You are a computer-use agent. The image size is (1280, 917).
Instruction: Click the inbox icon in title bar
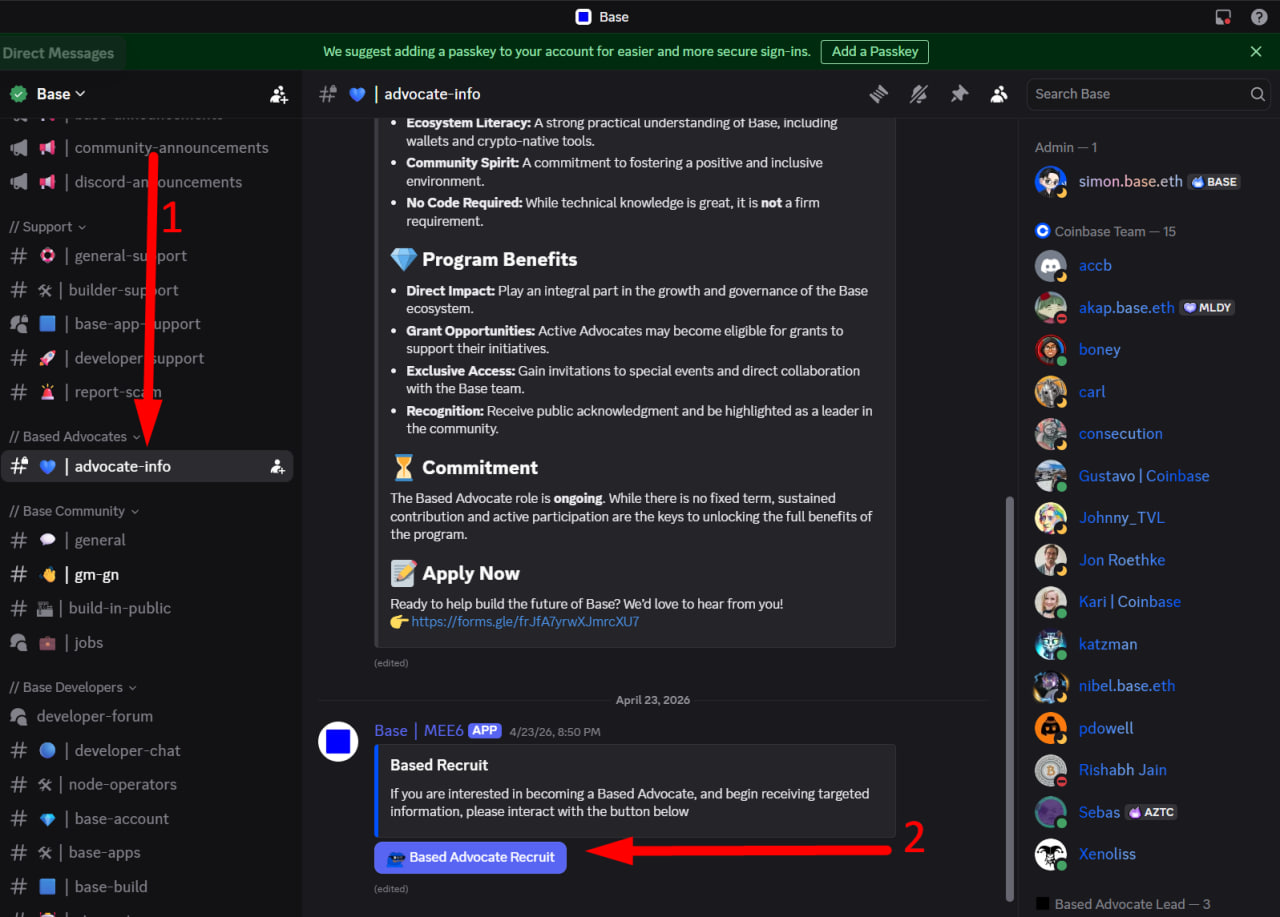[x=1223, y=17]
